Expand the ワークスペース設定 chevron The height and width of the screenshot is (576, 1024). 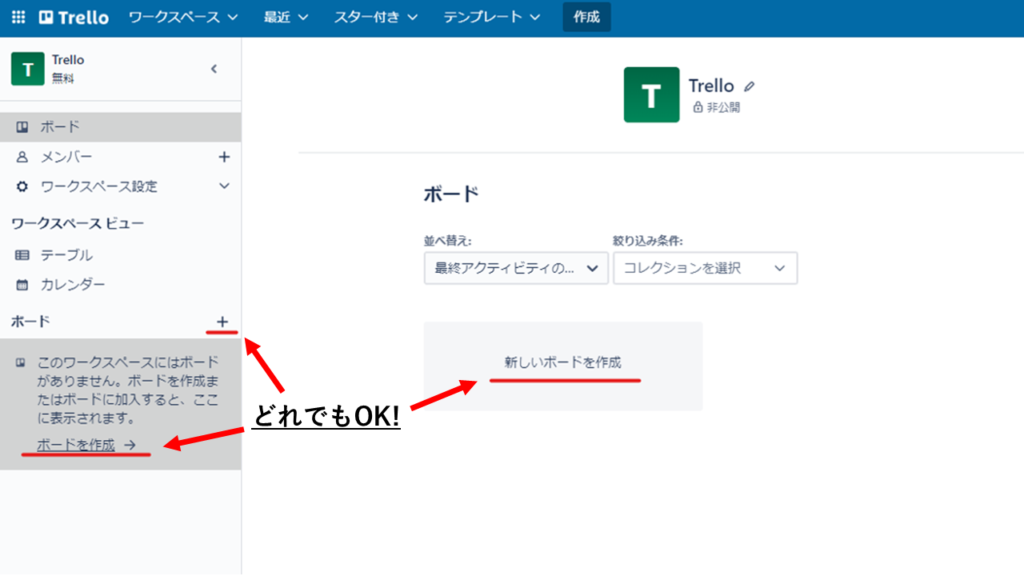[x=224, y=186]
